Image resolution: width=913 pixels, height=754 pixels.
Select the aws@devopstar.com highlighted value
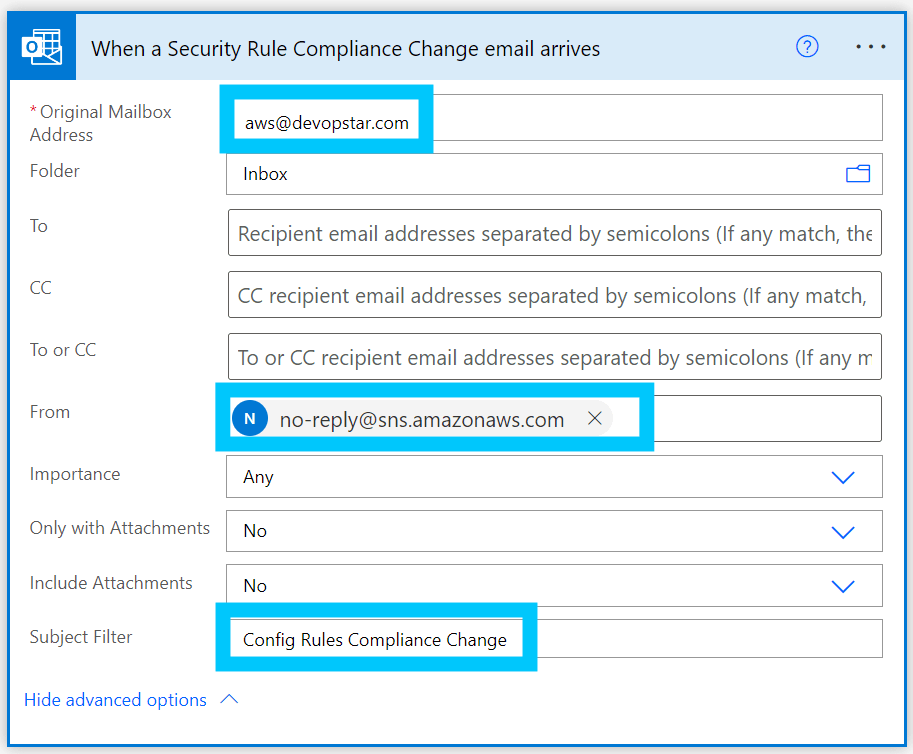pyautogui.click(x=328, y=121)
